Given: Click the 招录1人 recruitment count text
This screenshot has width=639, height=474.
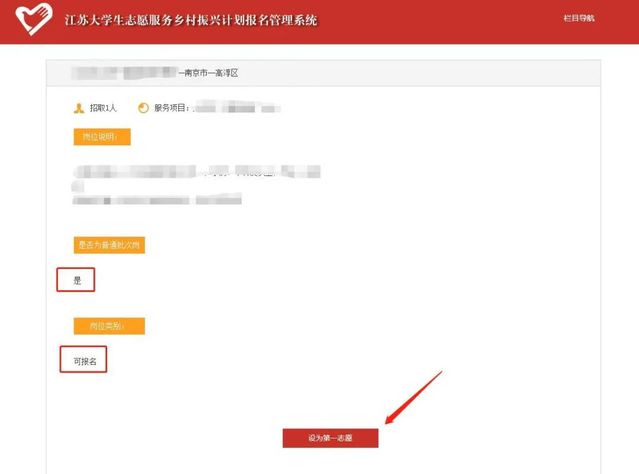Looking at the screenshot, I should 103,107.
